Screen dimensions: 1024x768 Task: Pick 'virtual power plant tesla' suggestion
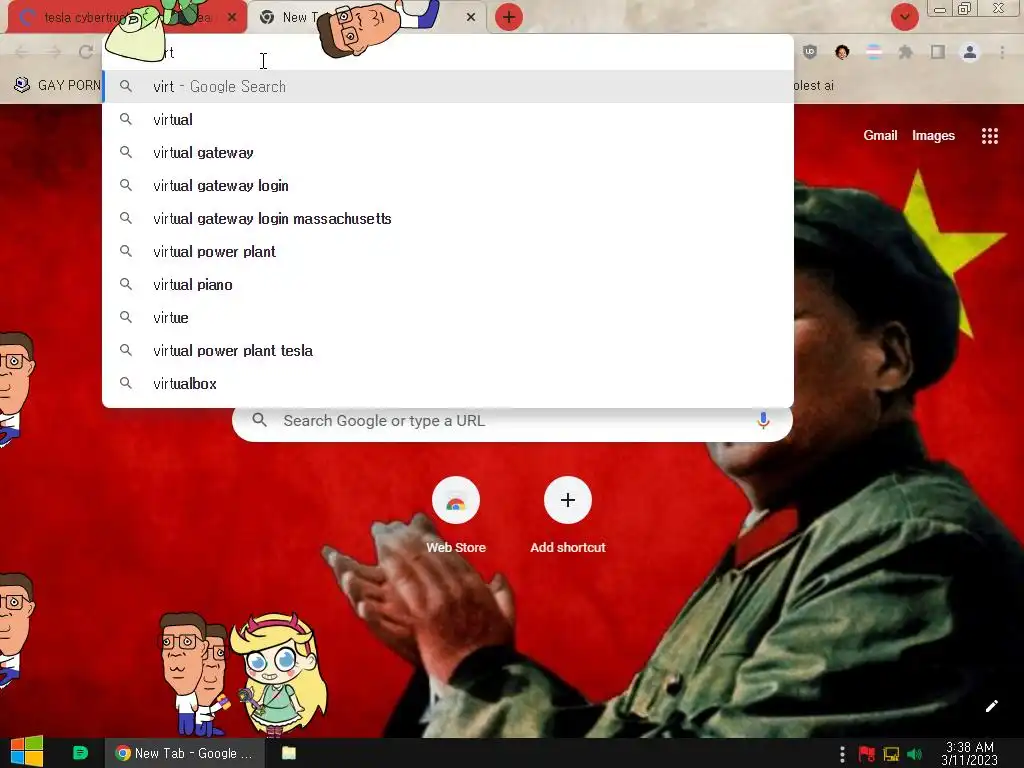pos(448,351)
